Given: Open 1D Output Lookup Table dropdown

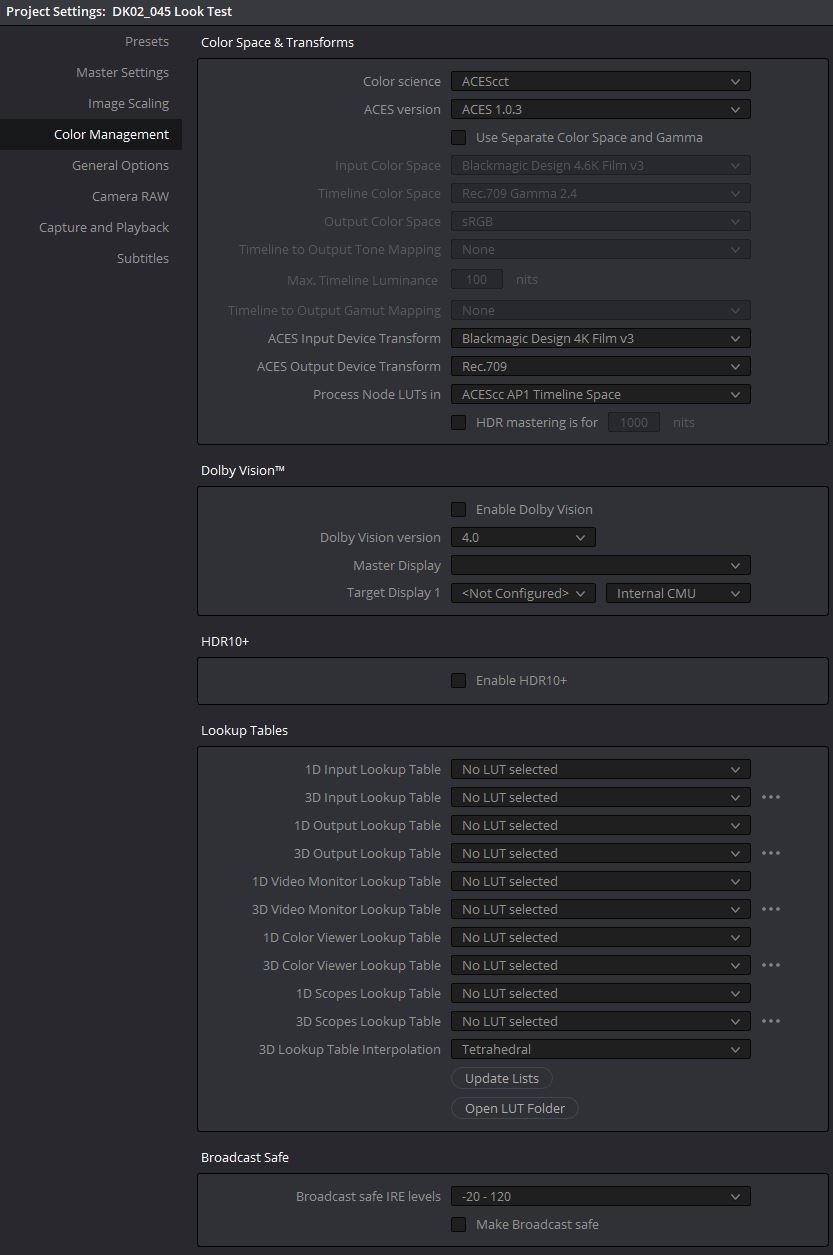Looking at the screenshot, I should coord(600,825).
